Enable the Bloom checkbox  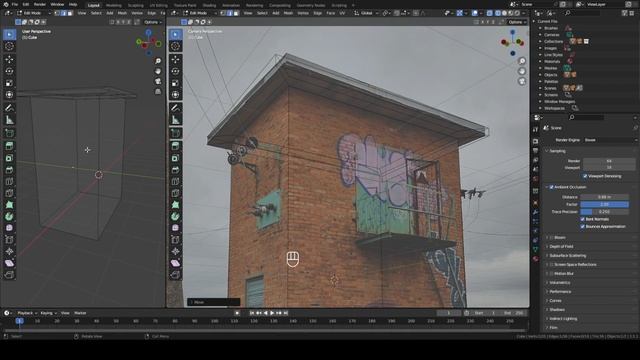coord(551,238)
